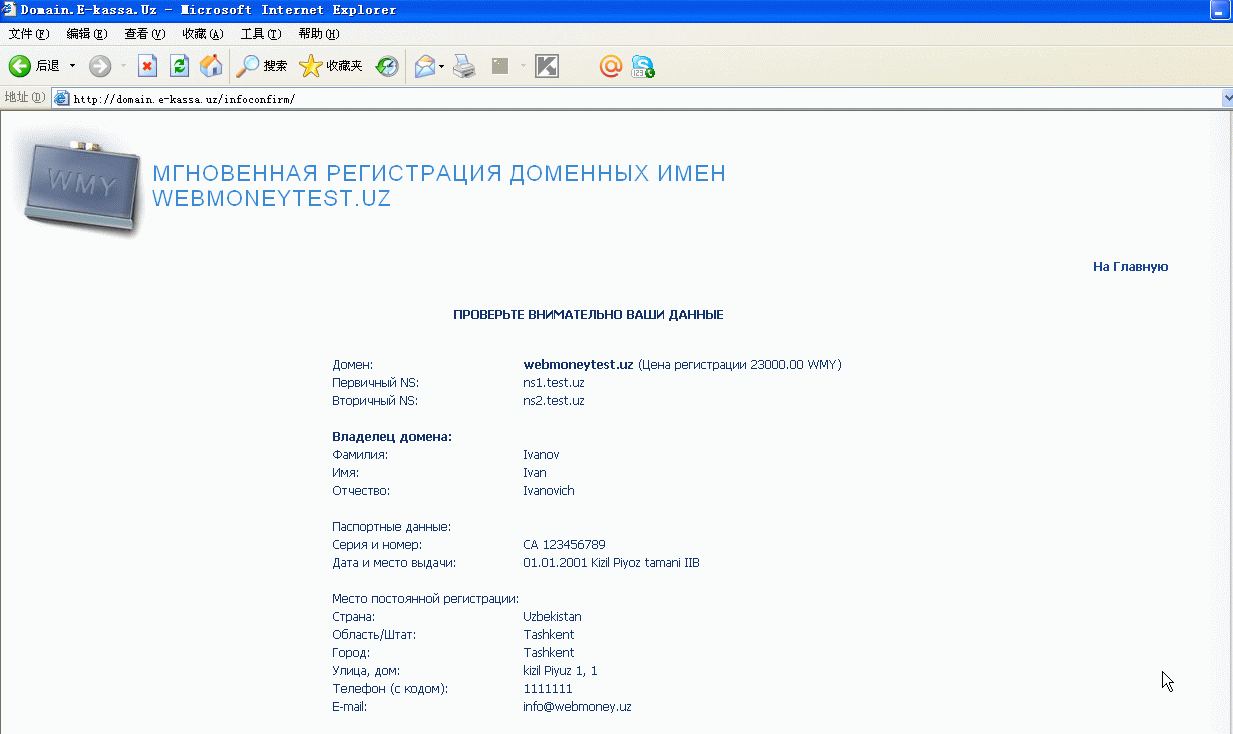Print page with printer icon
Screen dimensions: 1233x734
point(464,66)
